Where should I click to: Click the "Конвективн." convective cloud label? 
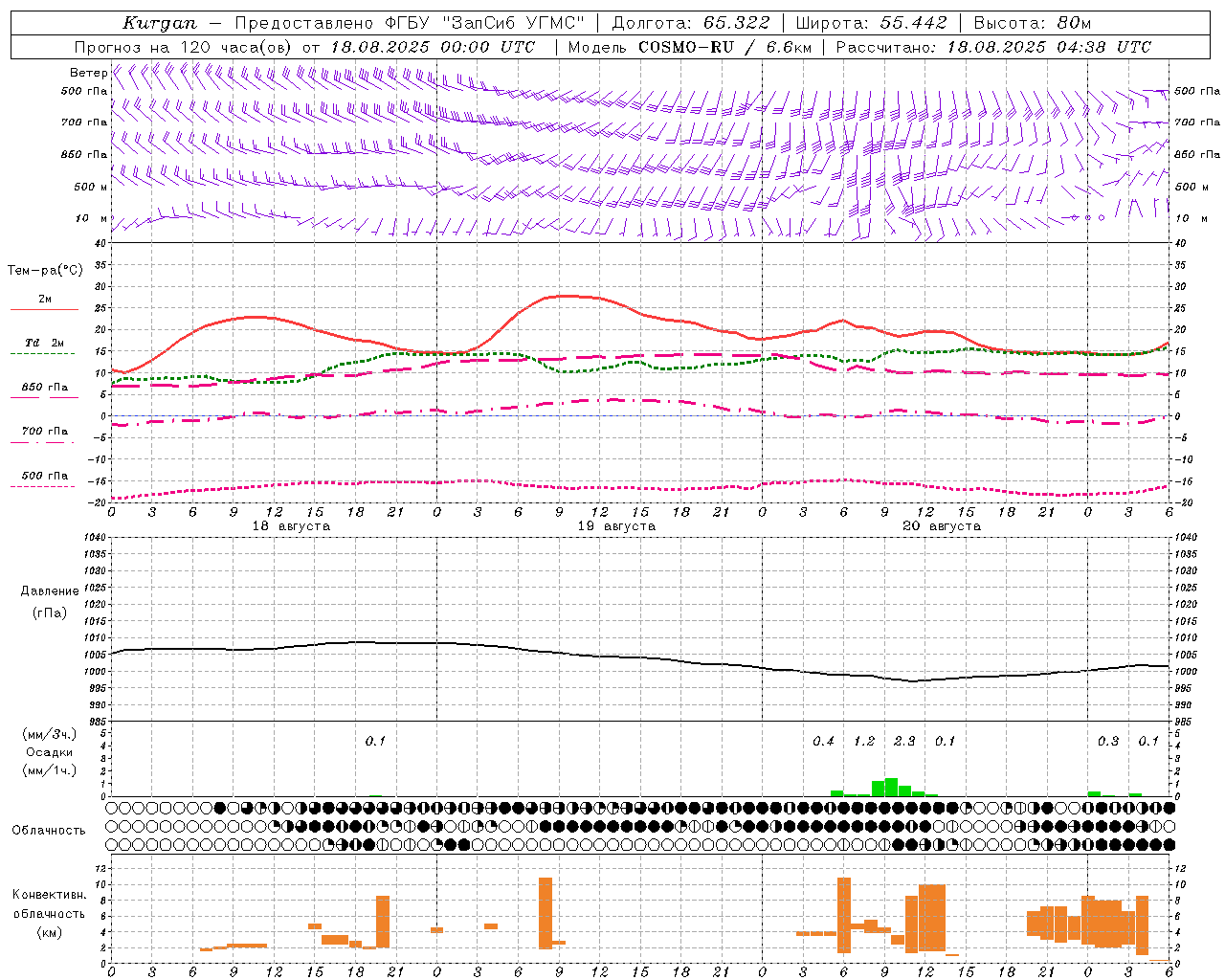(x=49, y=895)
